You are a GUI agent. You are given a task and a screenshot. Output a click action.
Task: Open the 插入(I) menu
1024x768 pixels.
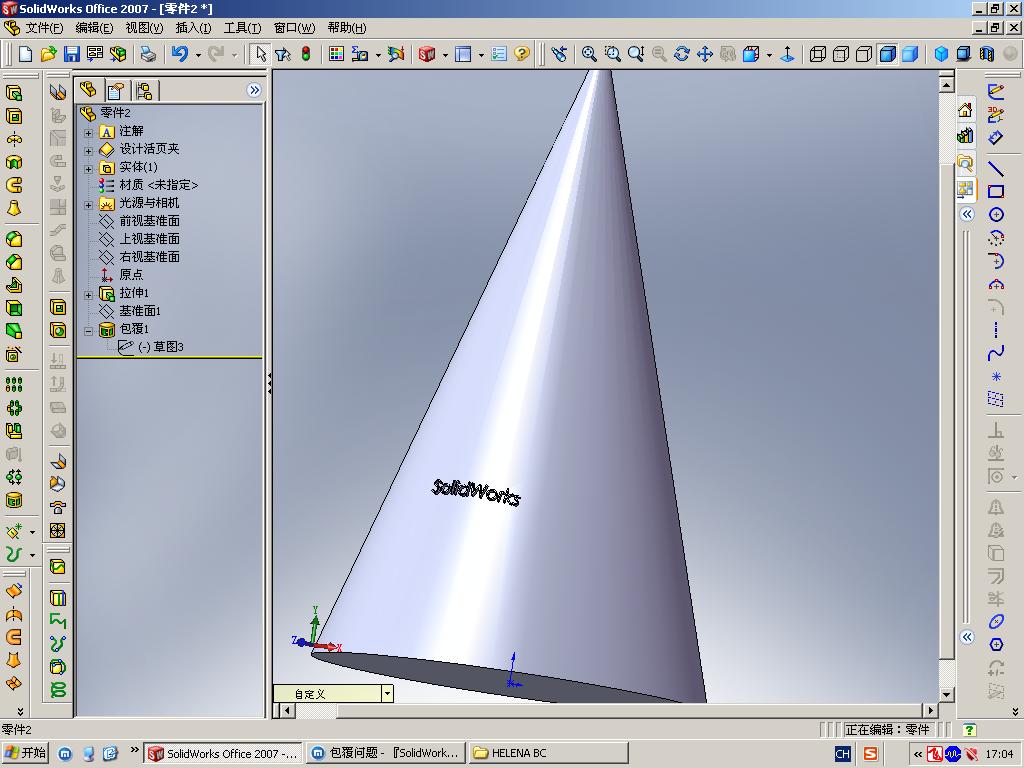click(x=193, y=27)
